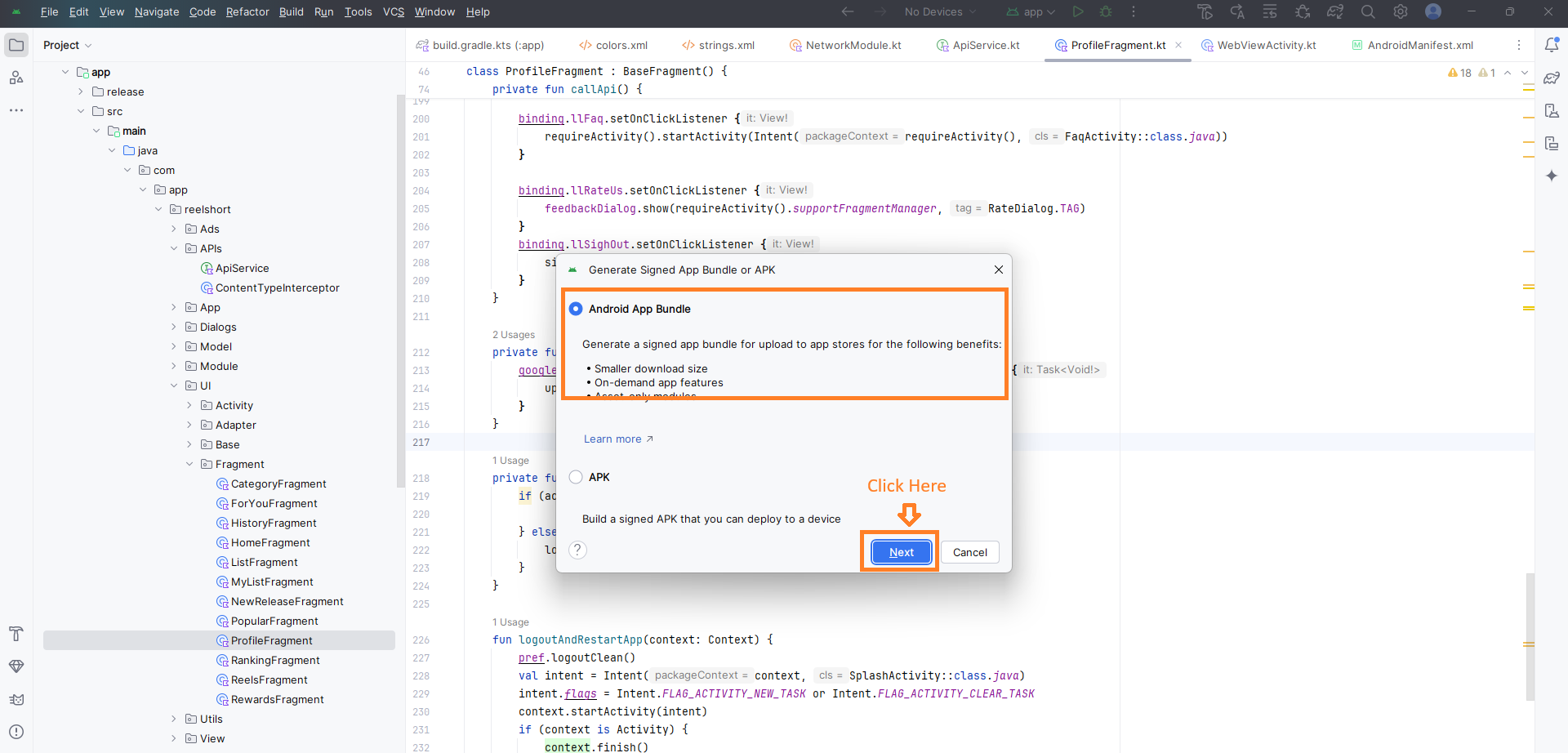The width and height of the screenshot is (1568, 753).
Task: Expand the release folder
Action: [x=81, y=91]
